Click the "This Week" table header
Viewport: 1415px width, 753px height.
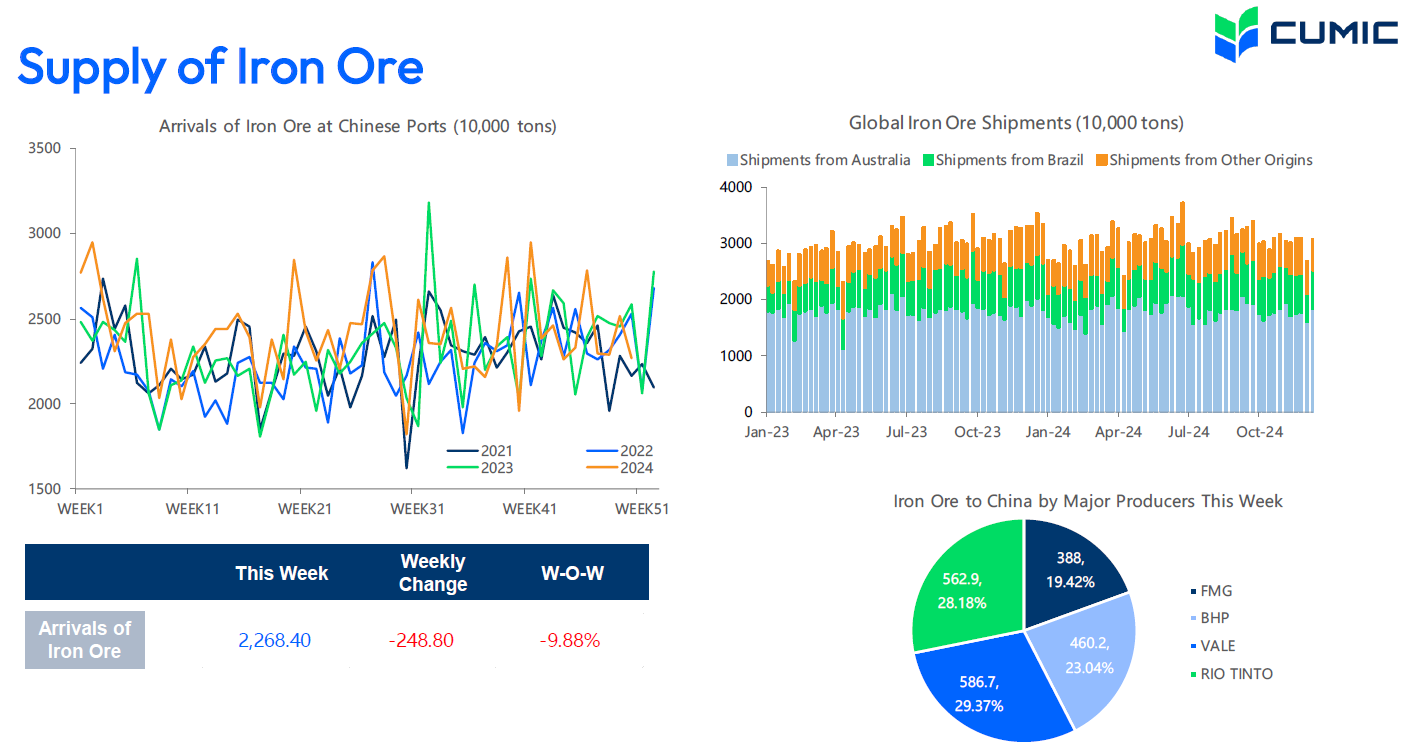282,573
